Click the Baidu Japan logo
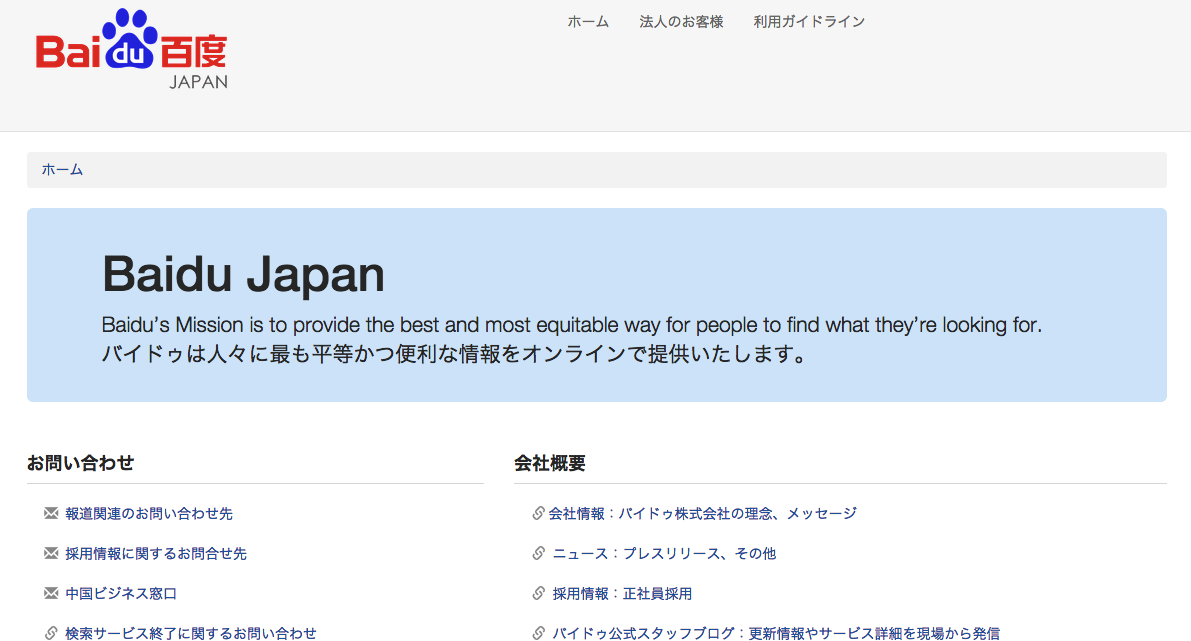 tap(132, 50)
